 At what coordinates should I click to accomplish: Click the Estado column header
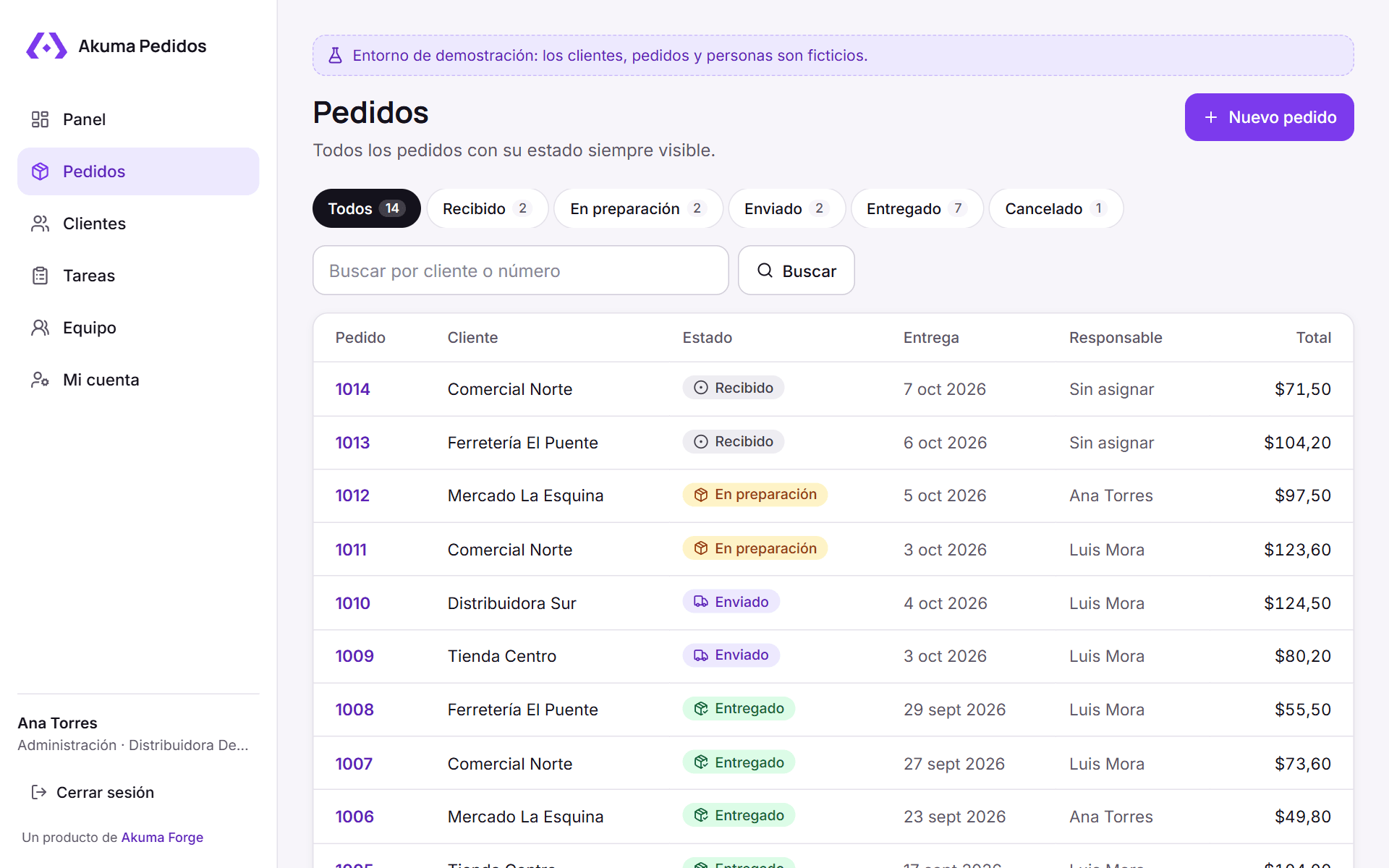click(x=708, y=338)
